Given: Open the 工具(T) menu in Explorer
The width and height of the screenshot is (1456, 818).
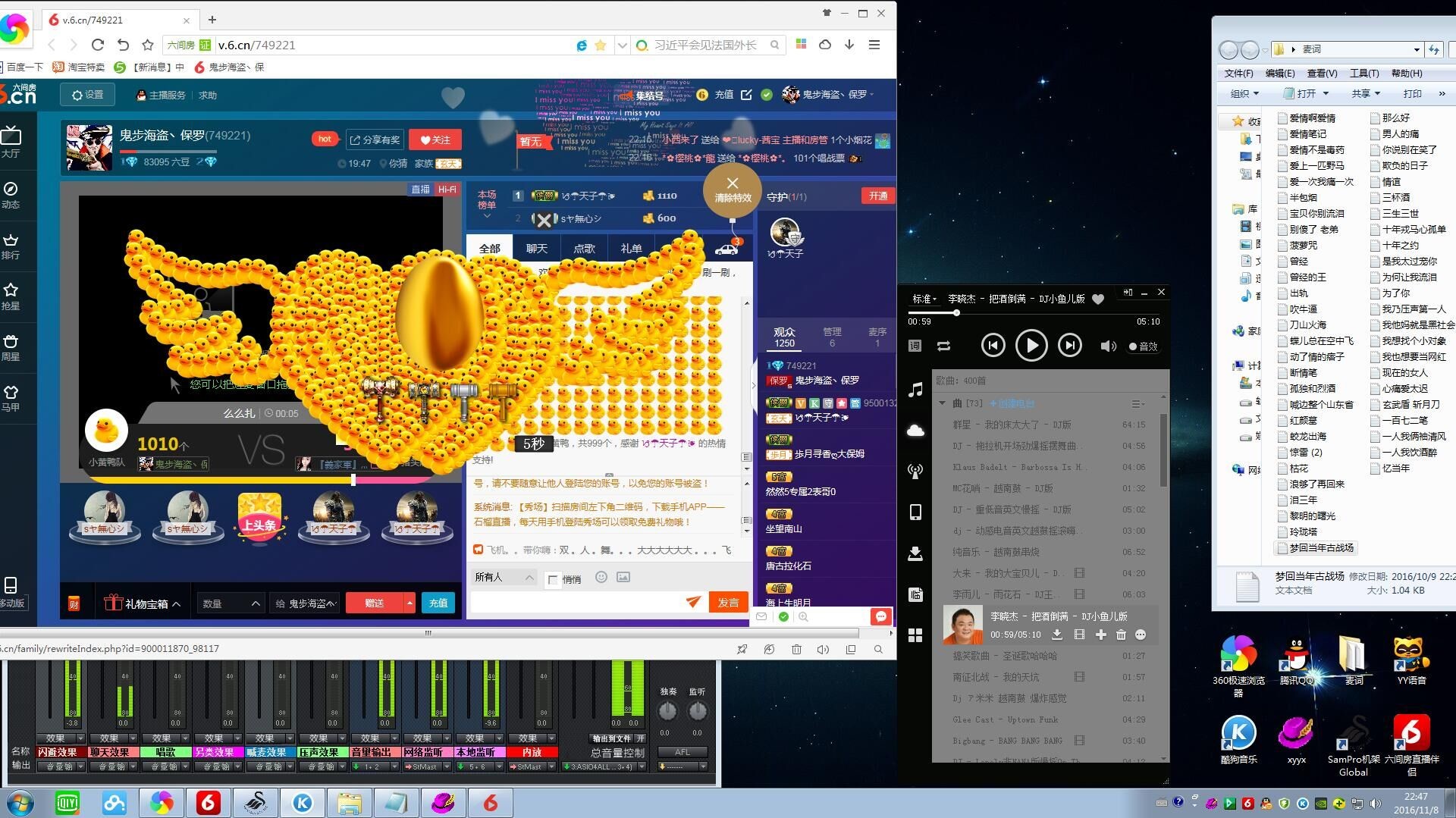Looking at the screenshot, I should pos(1364,73).
